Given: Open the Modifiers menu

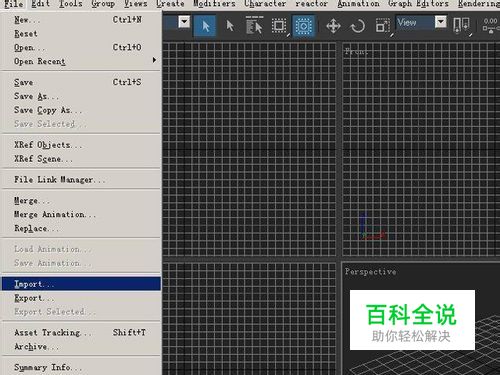Looking at the screenshot, I should [x=214, y=4].
